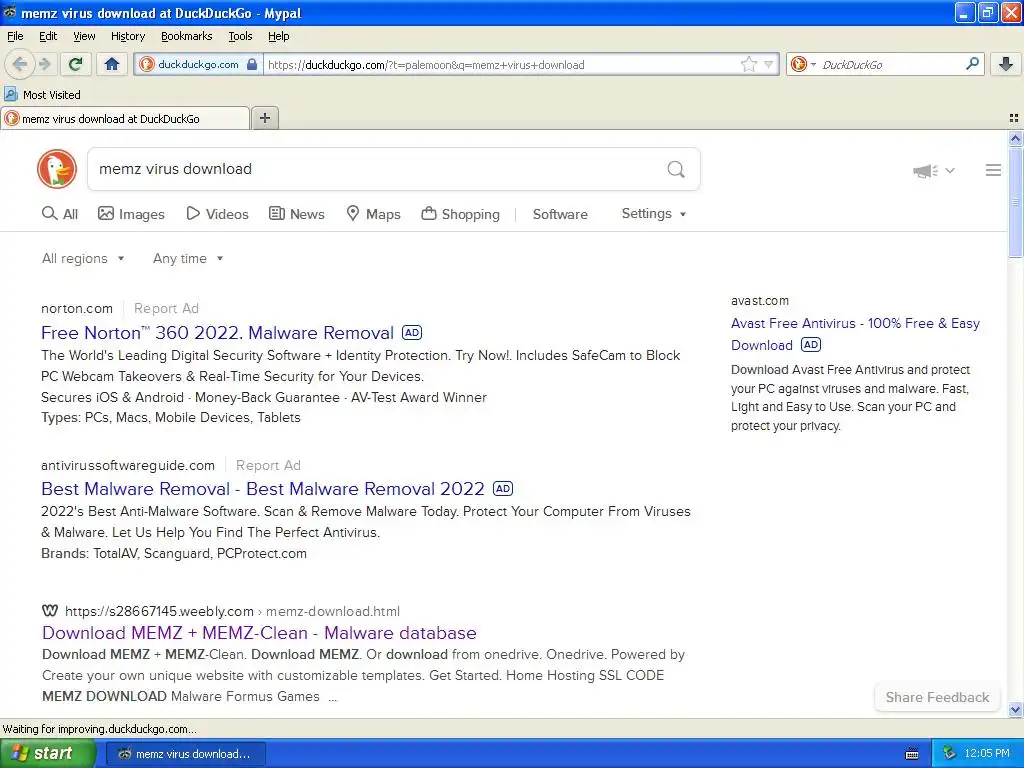The height and width of the screenshot is (768, 1024).
Task: Click the s28667145.weebly.com result URL
Action: click(232, 611)
